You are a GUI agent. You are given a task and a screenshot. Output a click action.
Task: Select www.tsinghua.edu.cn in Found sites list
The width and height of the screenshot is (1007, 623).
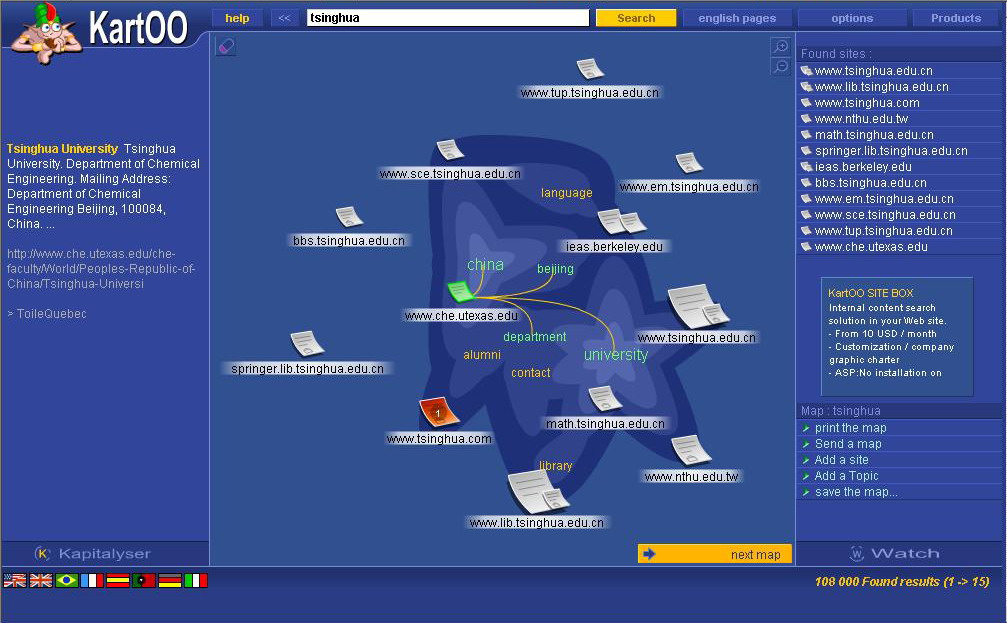tap(900, 71)
